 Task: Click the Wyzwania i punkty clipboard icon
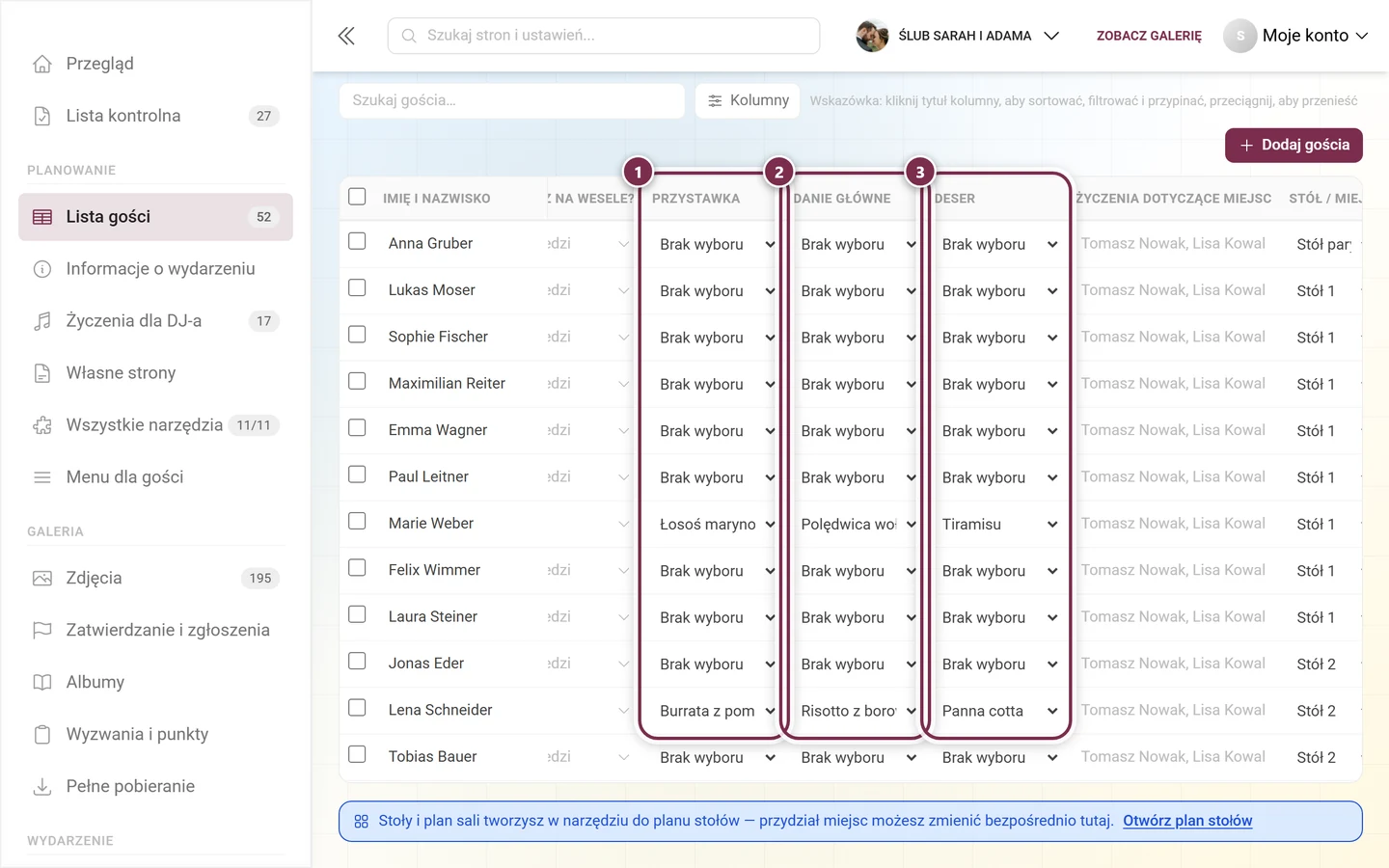[x=42, y=735]
